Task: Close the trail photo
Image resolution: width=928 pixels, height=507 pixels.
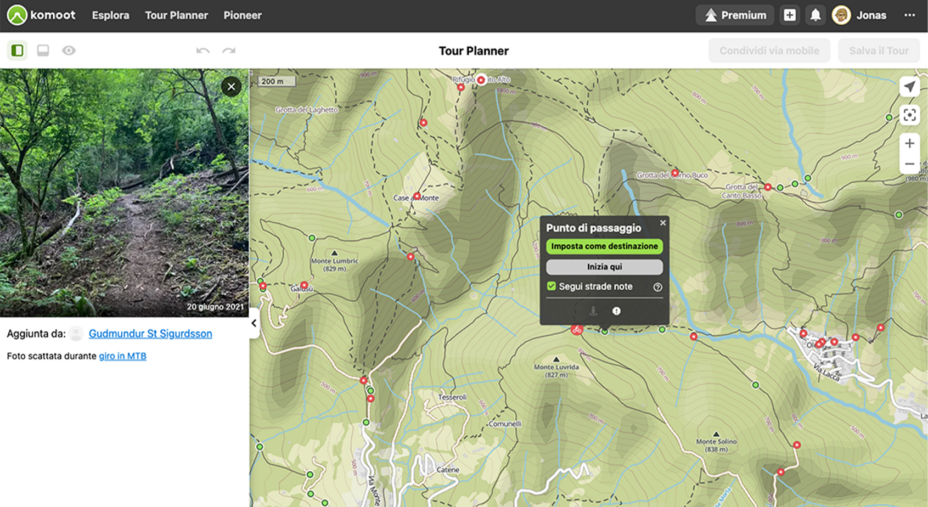Action: point(231,87)
